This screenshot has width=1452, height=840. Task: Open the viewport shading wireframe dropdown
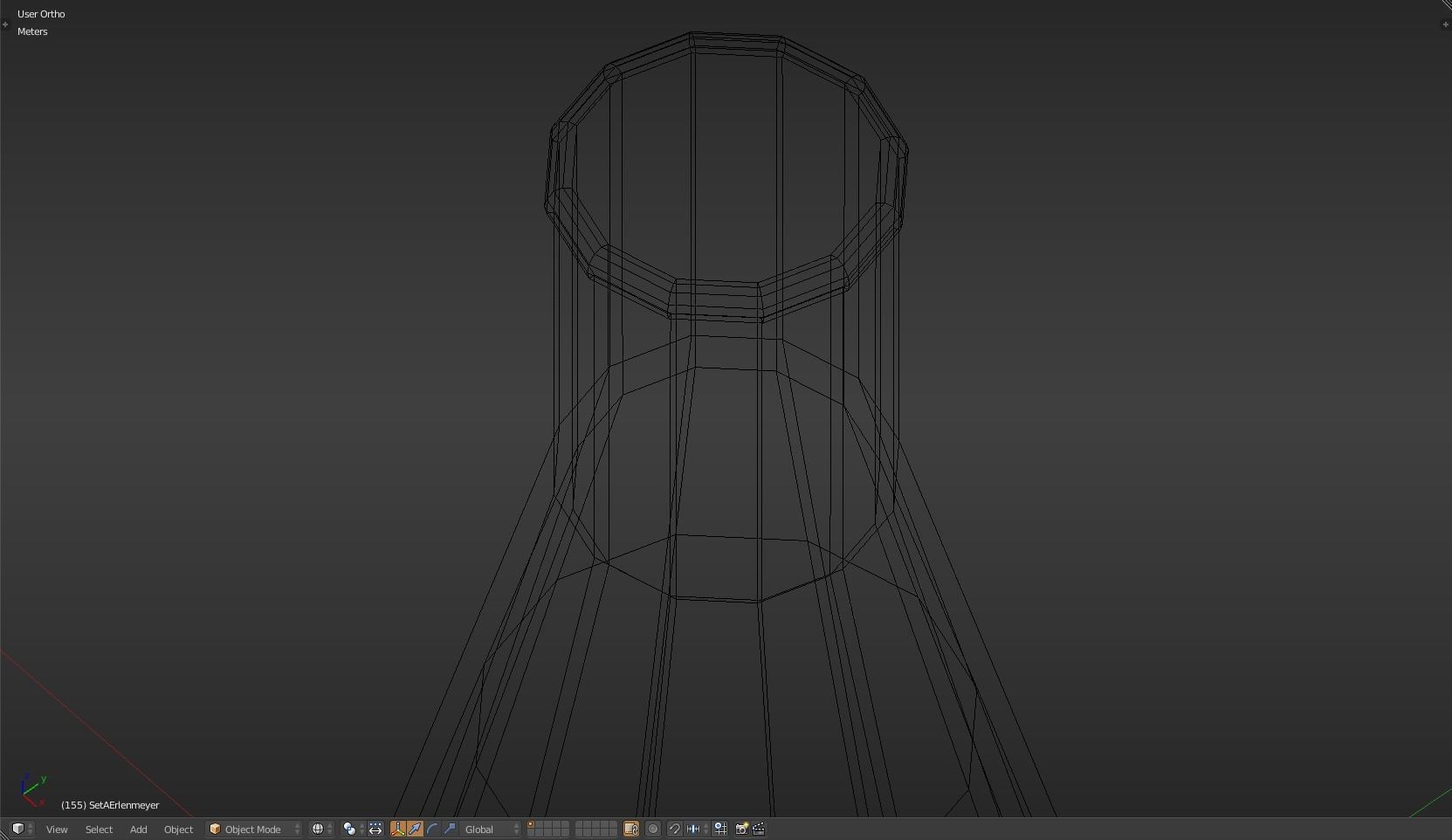tap(321, 829)
